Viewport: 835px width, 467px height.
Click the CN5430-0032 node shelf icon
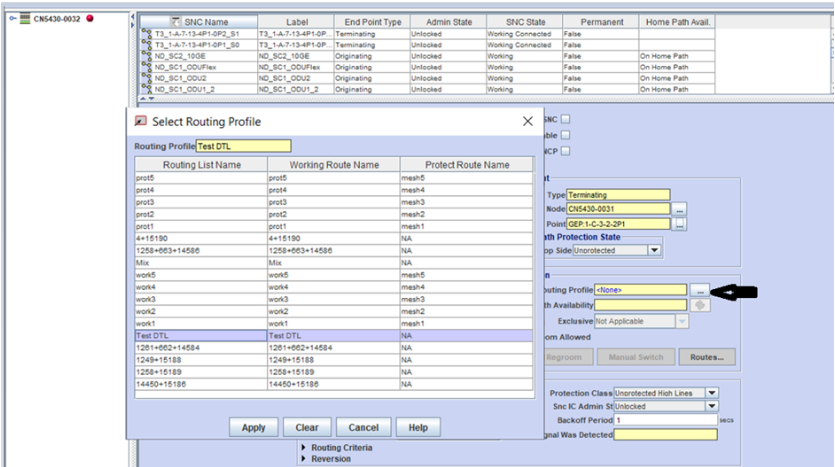pos(25,19)
